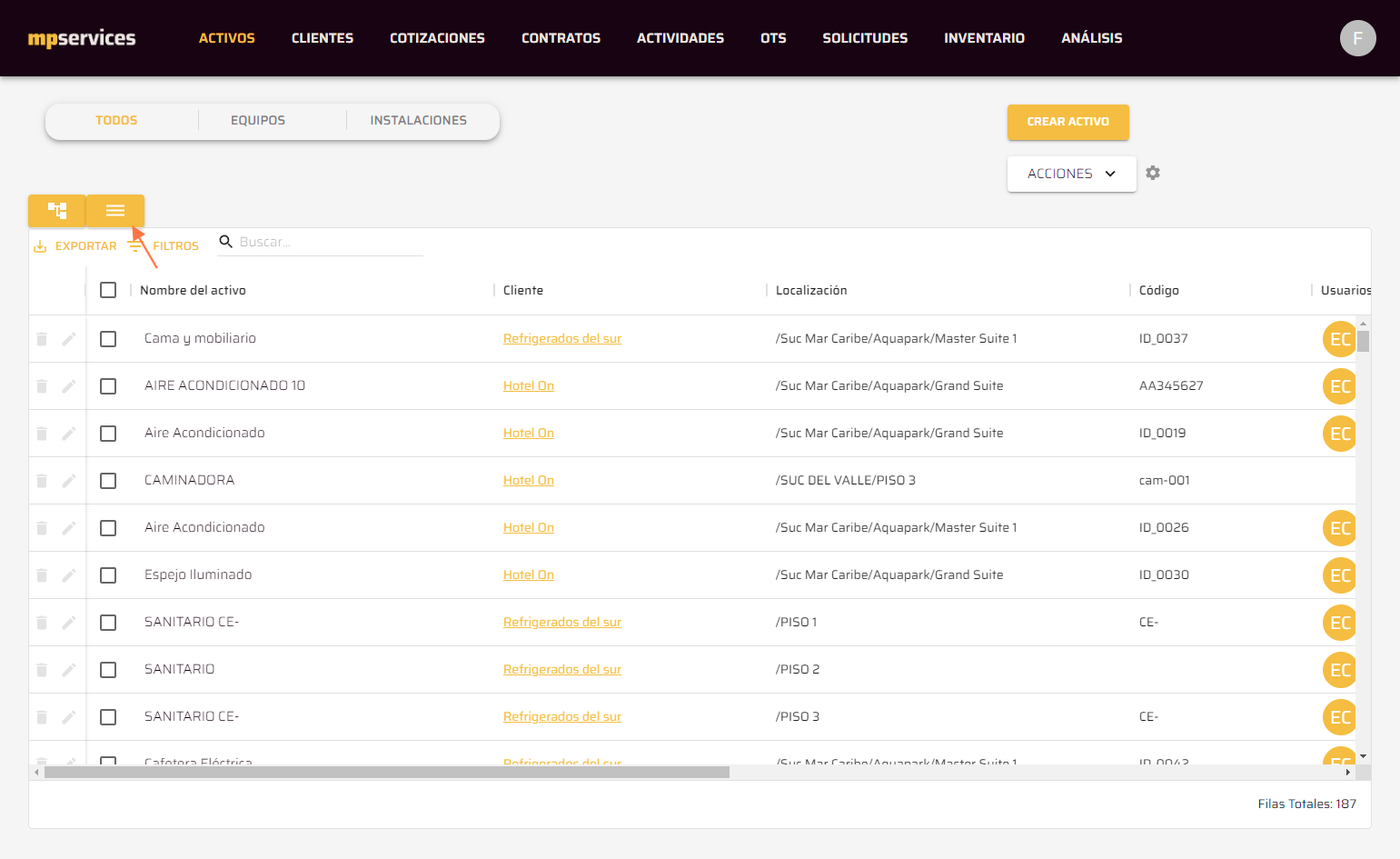Sort by Código column header
Viewport: 1400px width, 859px height.
[x=1159, y=290]
